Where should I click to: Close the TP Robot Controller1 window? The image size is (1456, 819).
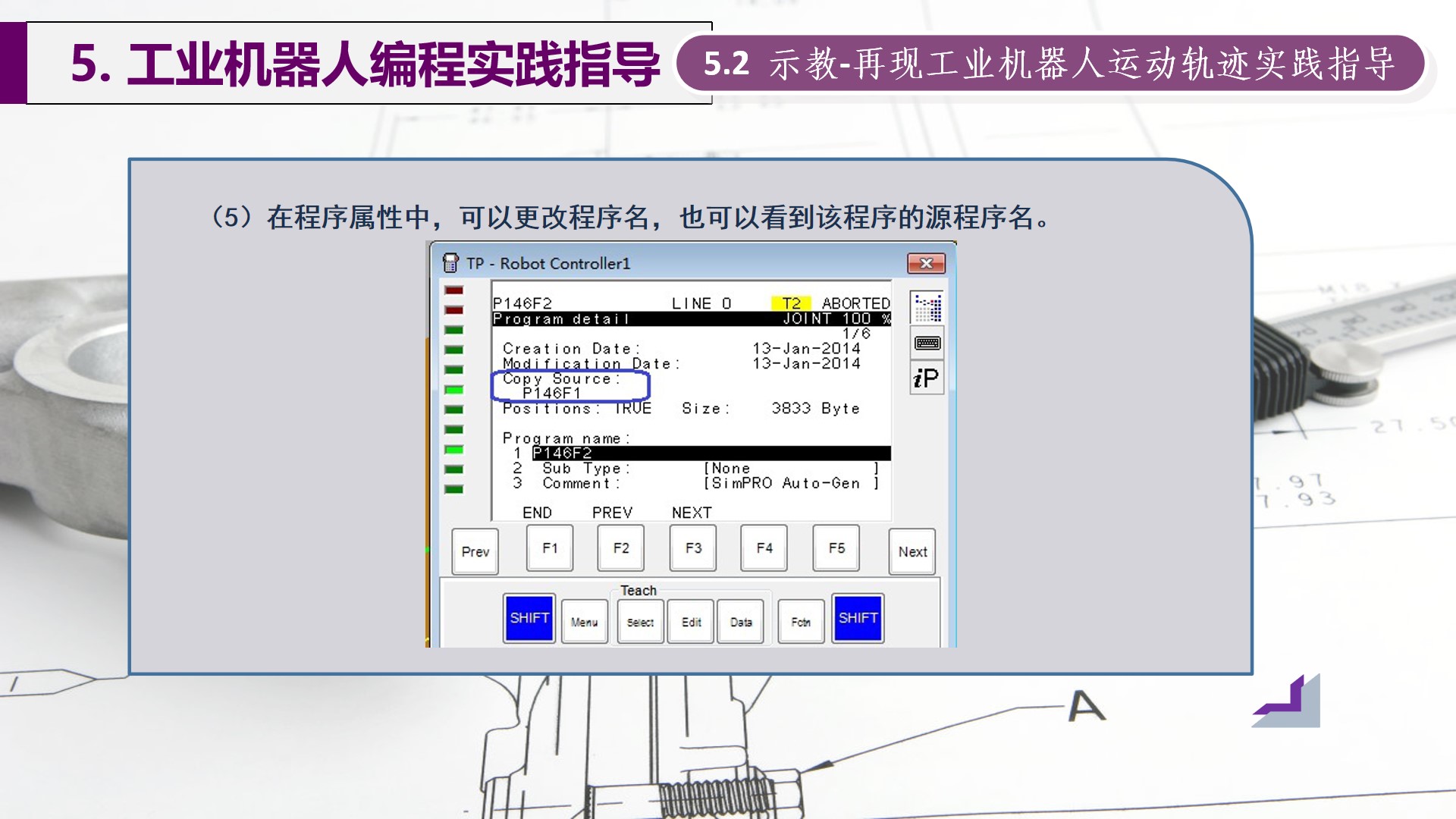point(926,263)
